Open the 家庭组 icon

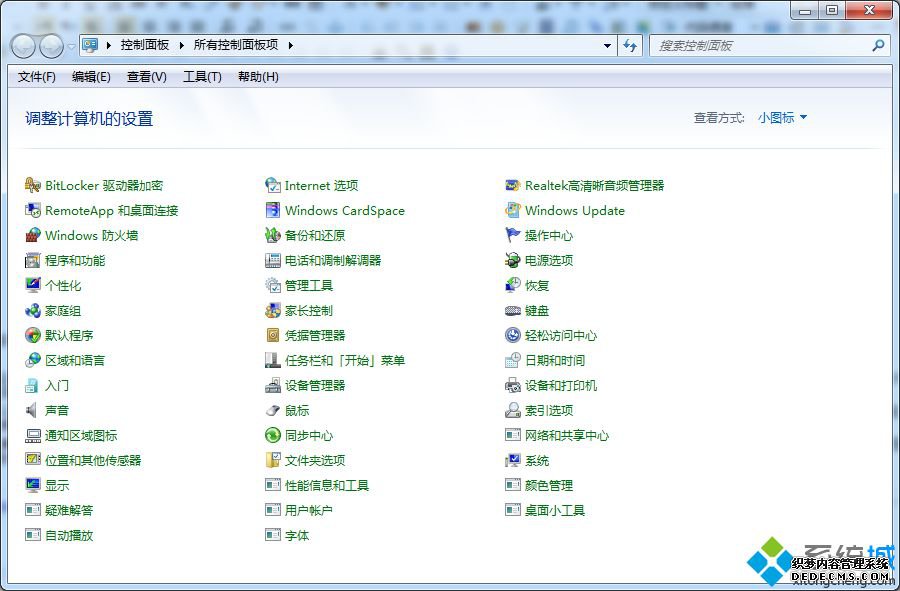(x=33, y=310)
